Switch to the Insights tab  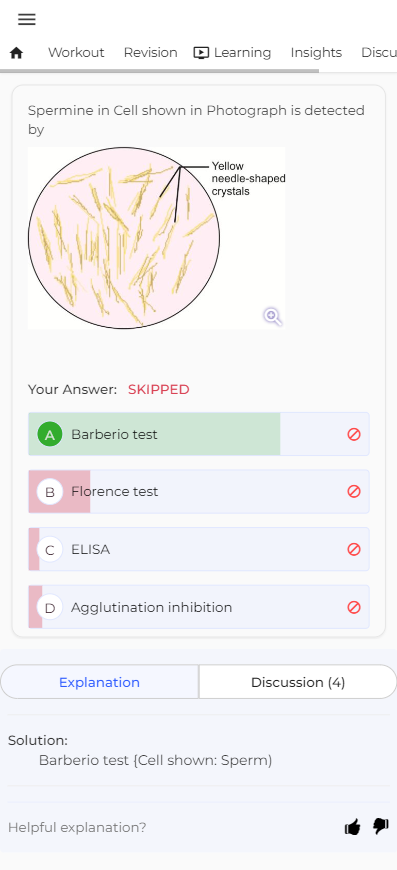(x=316, y=53)
